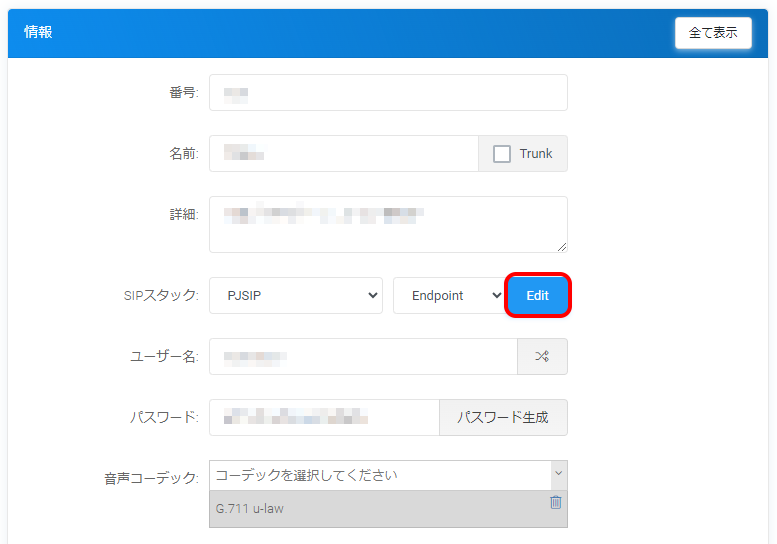Click the パスワード input field
The width and height of the screenshot is (777, 544).
coord(323,418)
